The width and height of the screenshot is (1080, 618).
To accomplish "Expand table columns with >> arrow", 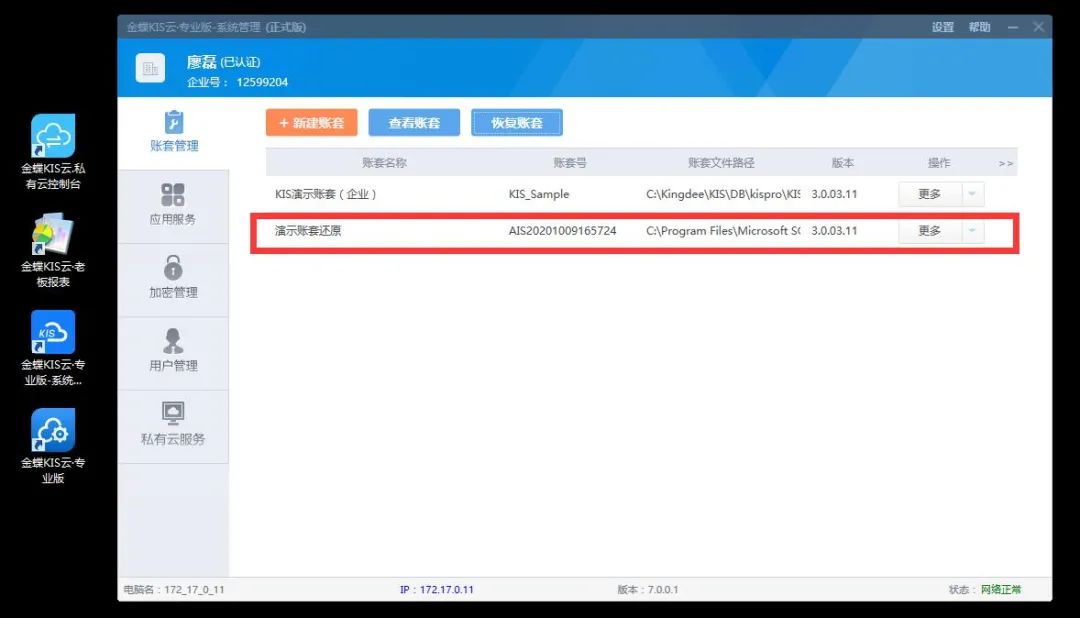I will [1006, 163].
